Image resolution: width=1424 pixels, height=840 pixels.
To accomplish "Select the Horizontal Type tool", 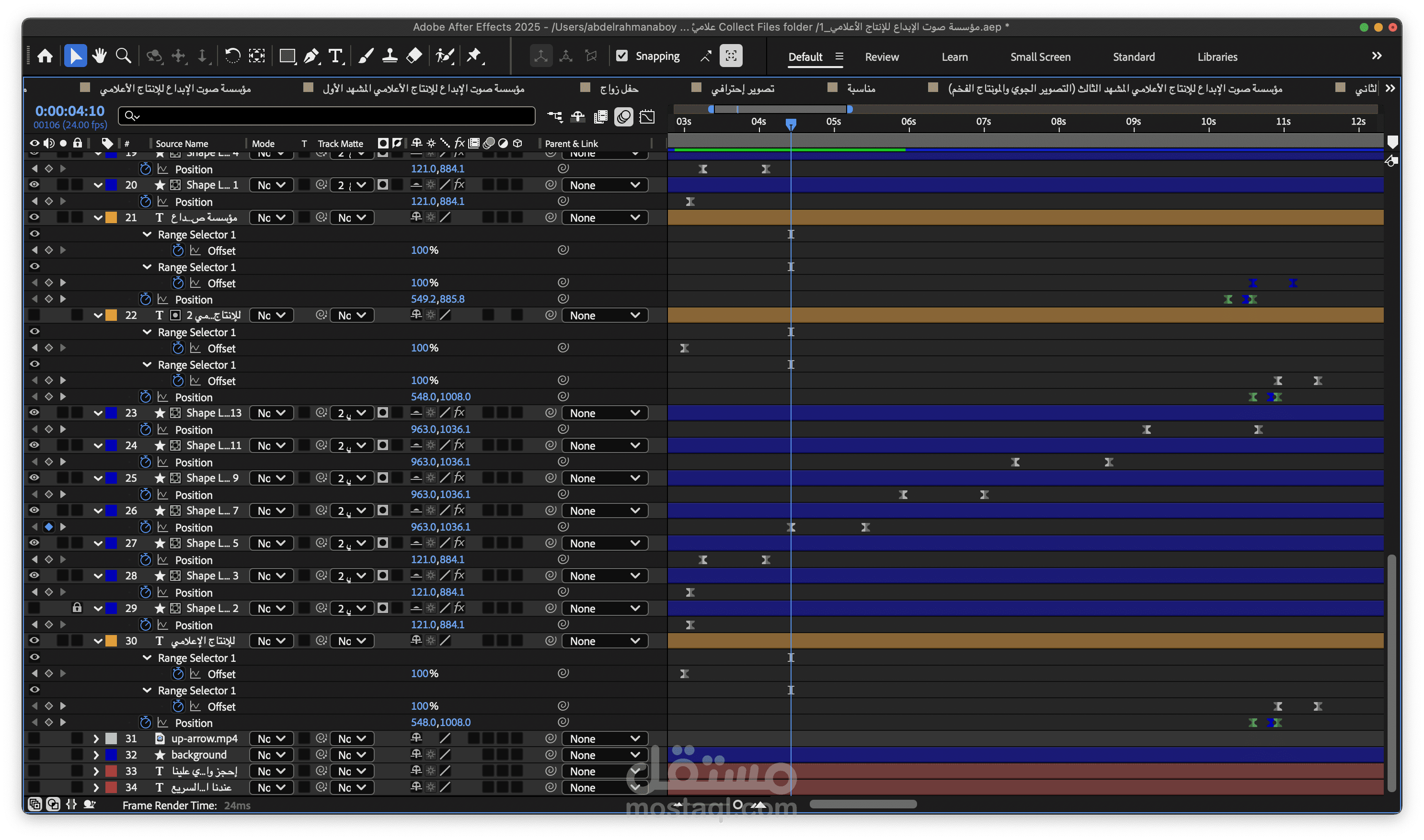I will click(x=336, y=56).
